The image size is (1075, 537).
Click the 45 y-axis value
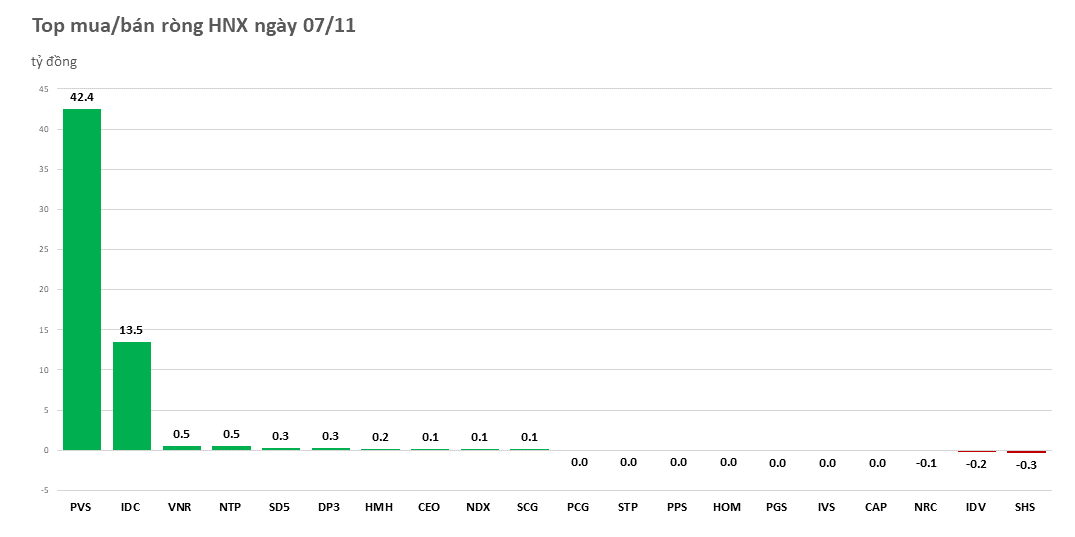tap(43, 89)
